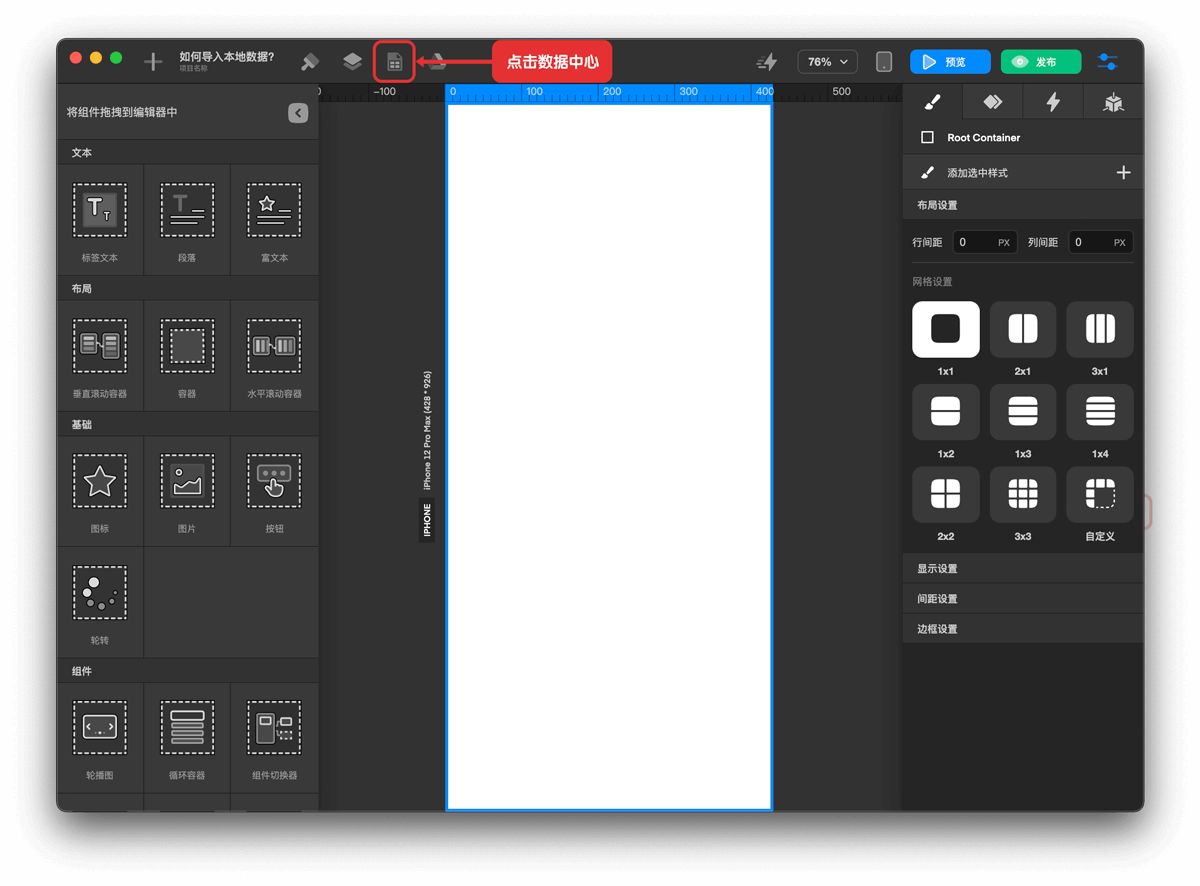Click the brush icon beside 添加选中样式
The width and height of the screenshot is (1200, 886).
[x=927, y=173]
